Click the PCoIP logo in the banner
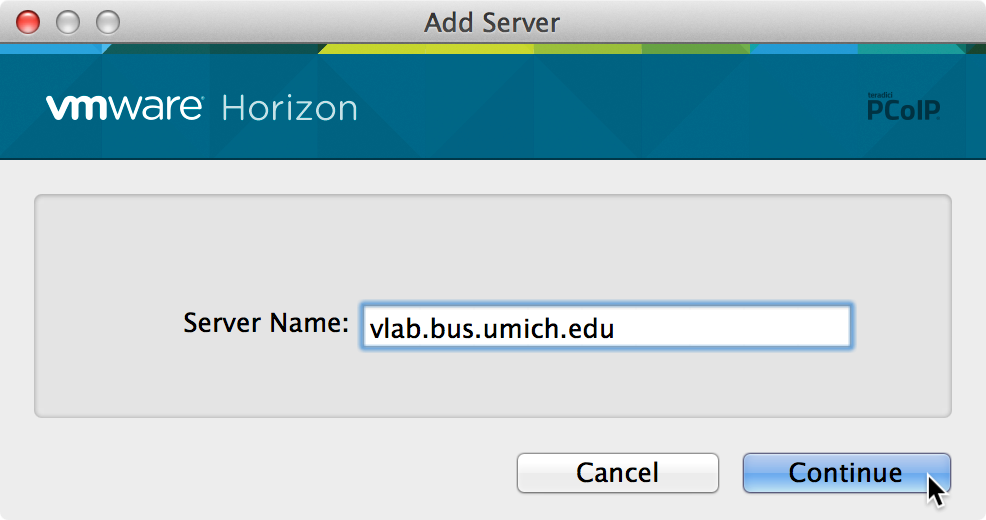Viewport: 986px width, 520px height. [x=903, y=110]
